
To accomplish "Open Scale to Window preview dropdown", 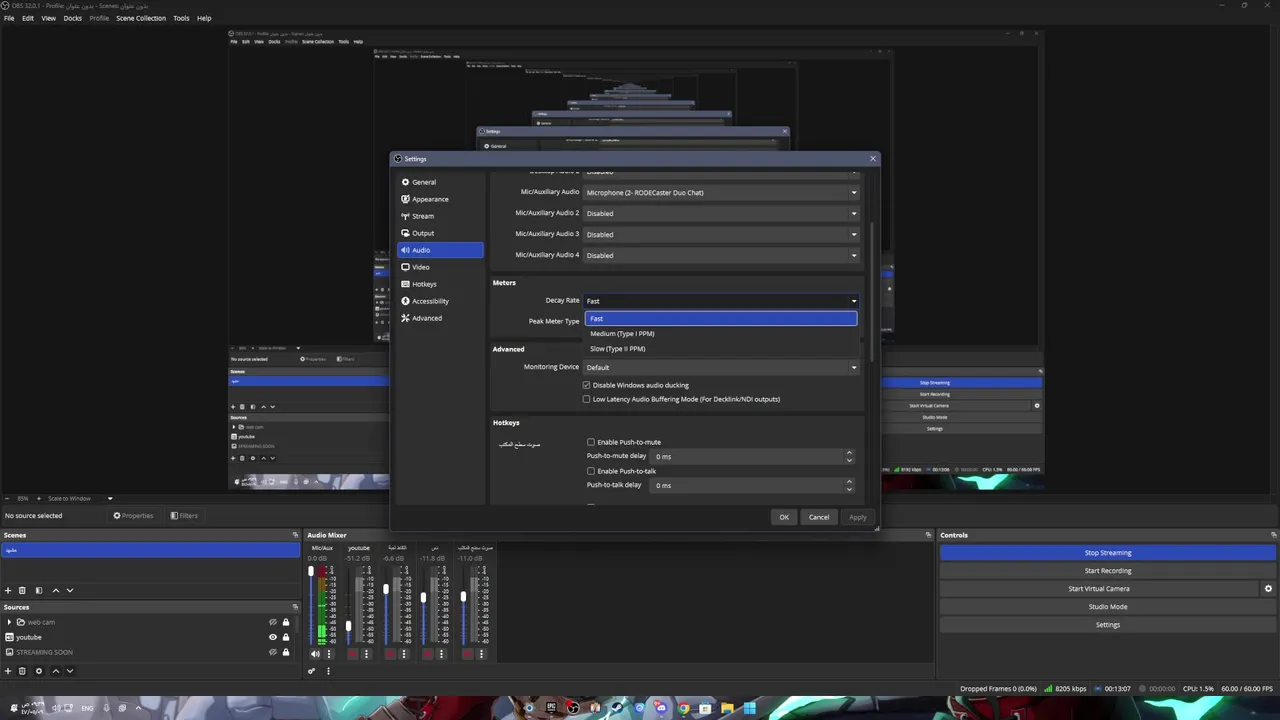I will pos(80,498).
